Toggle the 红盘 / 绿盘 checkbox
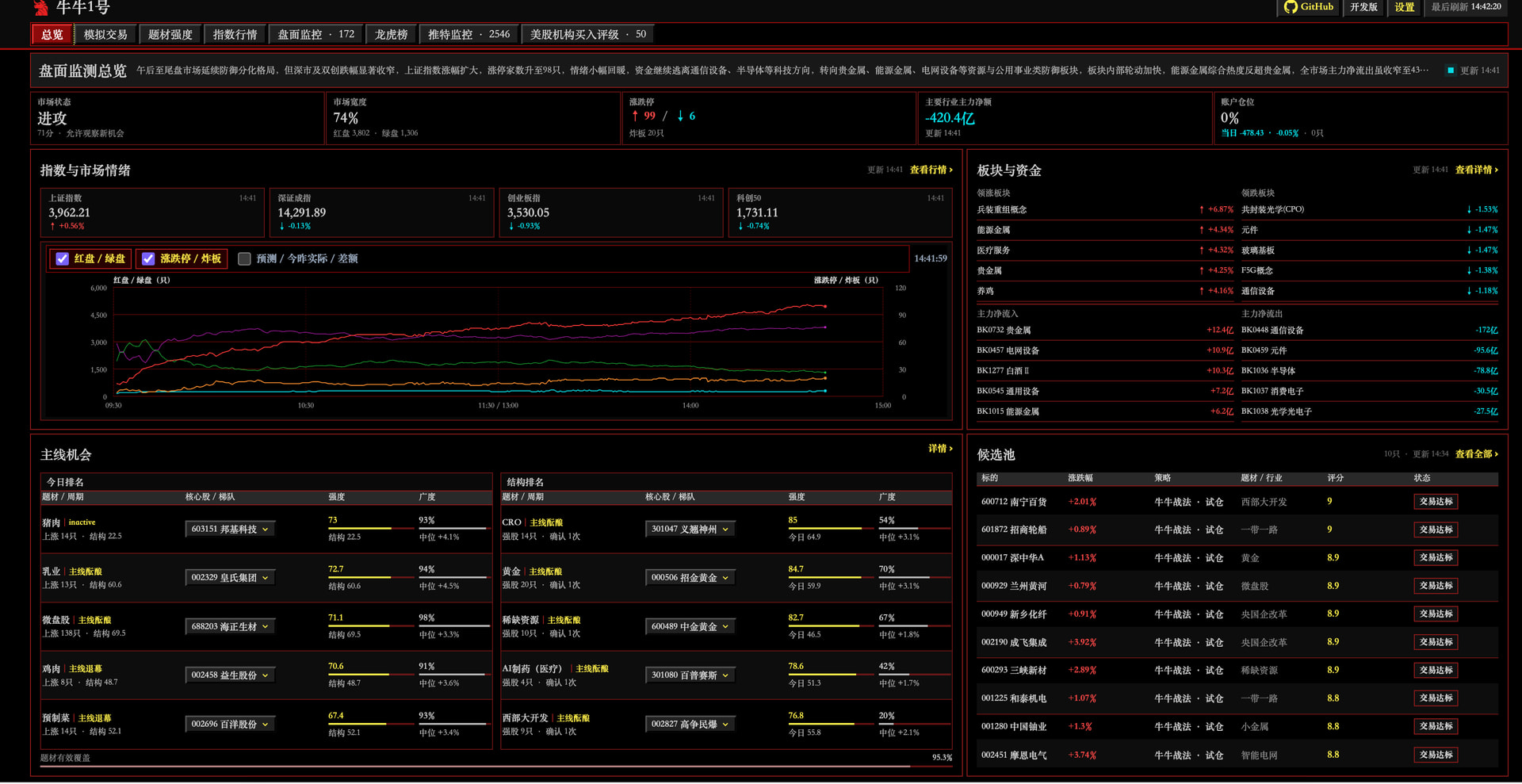Viewport: 1522px width, 784px height. (x=63, y=259)
